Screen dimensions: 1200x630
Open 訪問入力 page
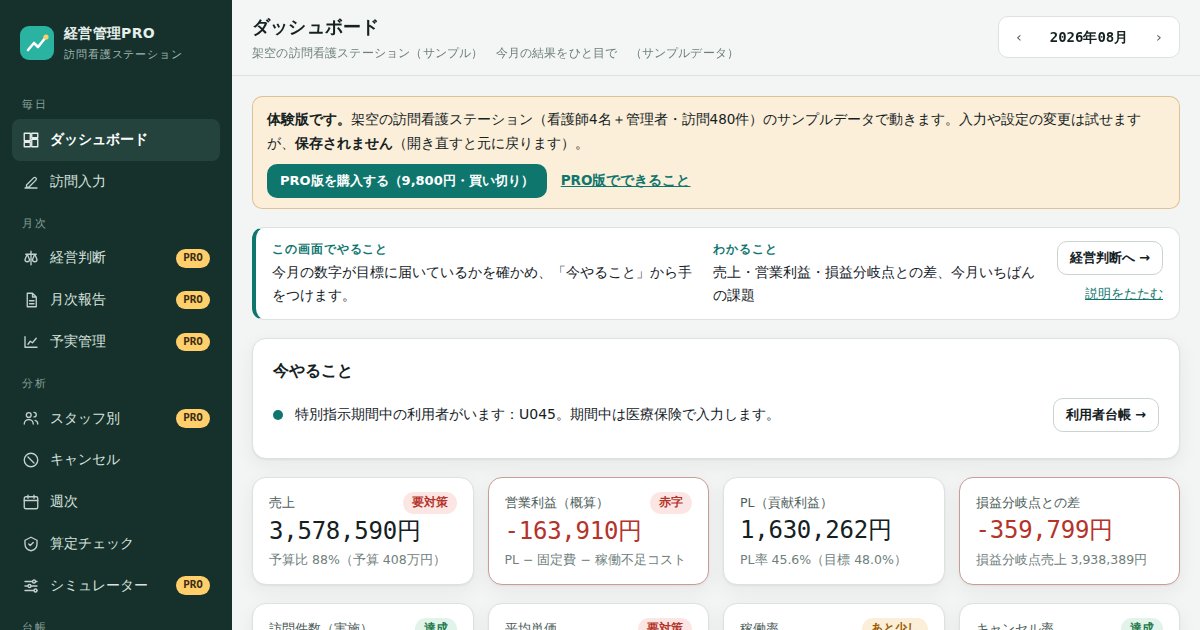pos(116,182)
